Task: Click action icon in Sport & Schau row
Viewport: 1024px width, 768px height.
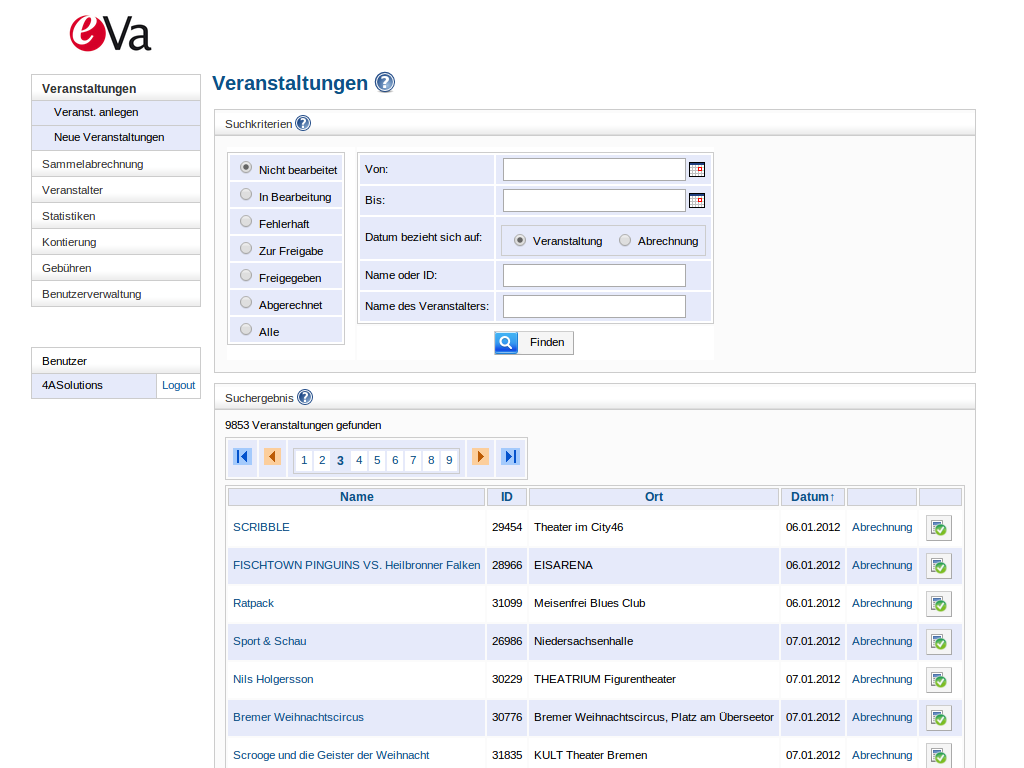Action: (x=938, y=642)
